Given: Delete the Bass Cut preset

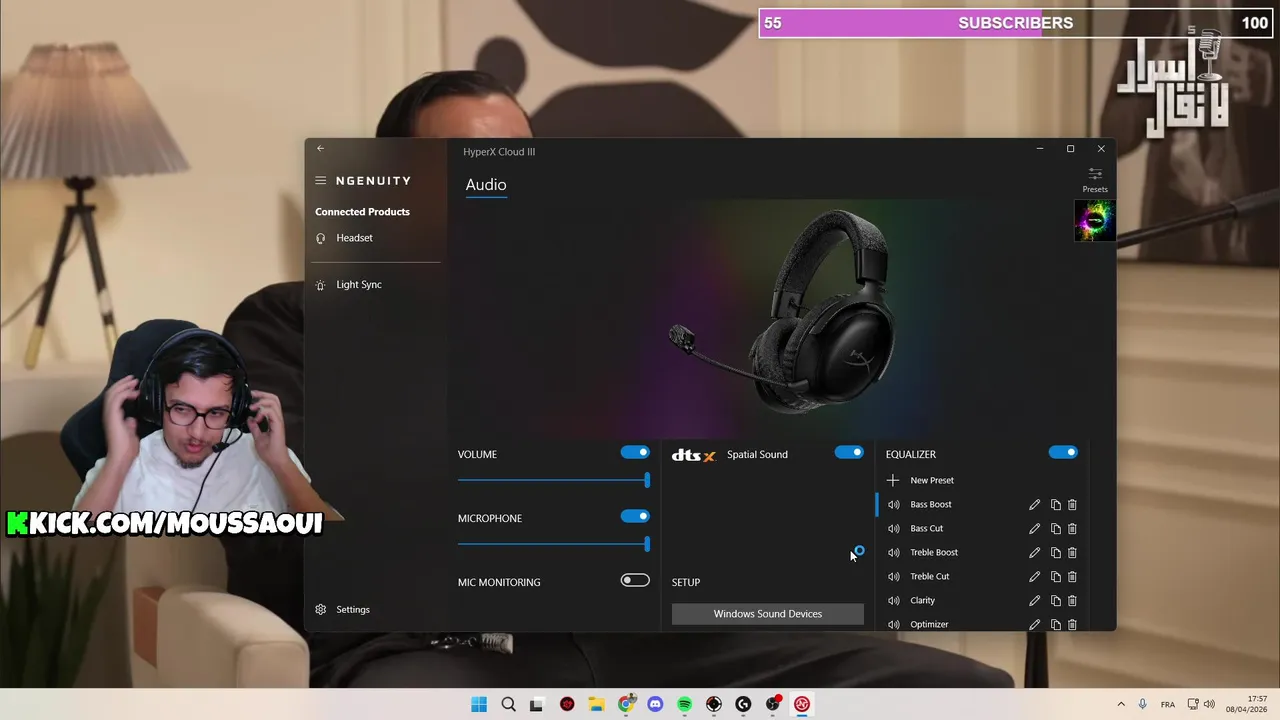Looking at the screenshot, I should tap(1072, 528).
